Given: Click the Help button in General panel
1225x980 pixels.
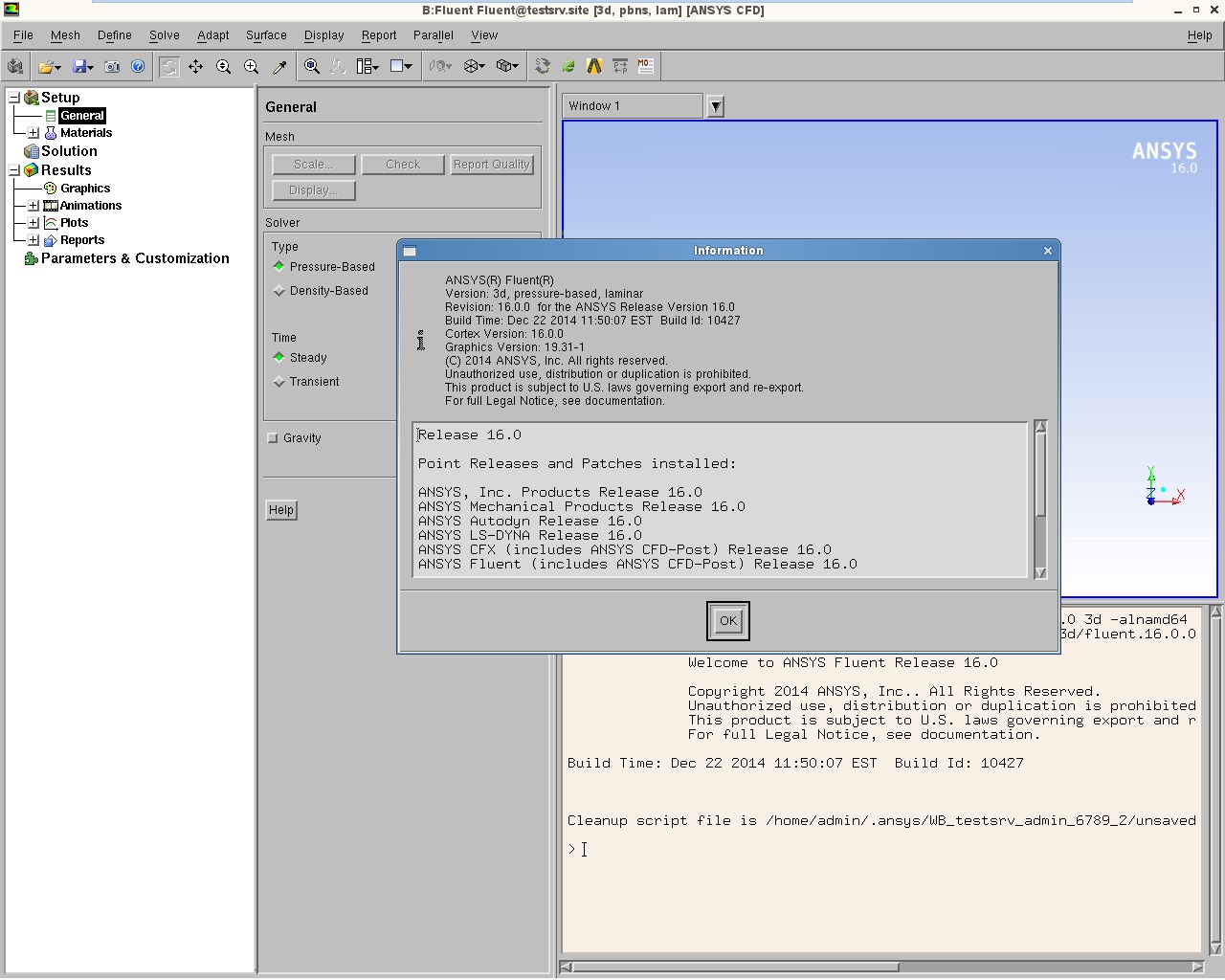Looking at the screenshot, I should tap(281, 510).
